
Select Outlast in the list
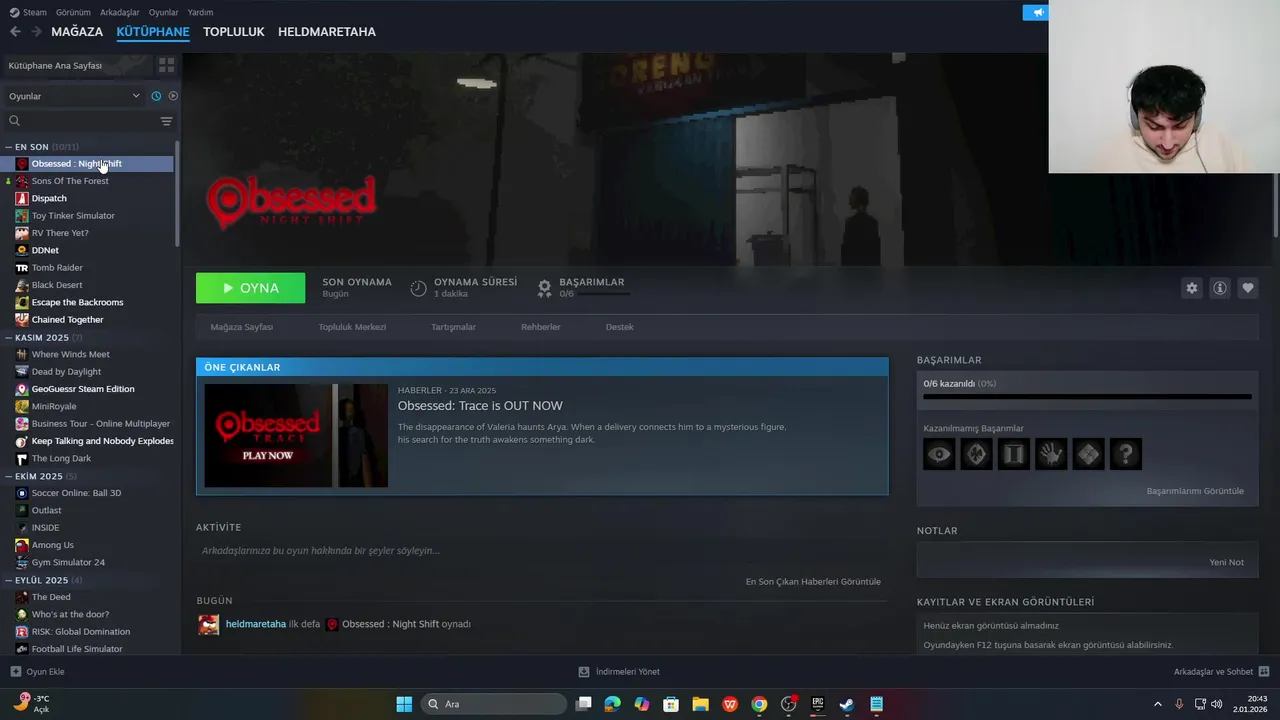(x=46, y=510)
